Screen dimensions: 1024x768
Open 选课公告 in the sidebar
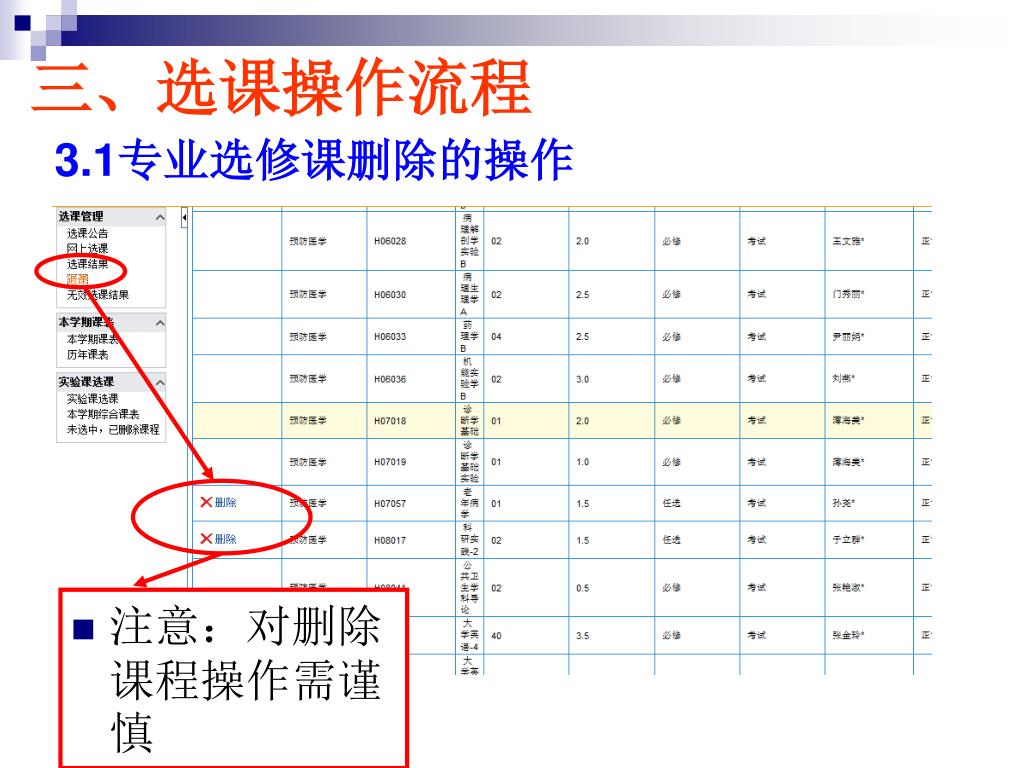88,233
